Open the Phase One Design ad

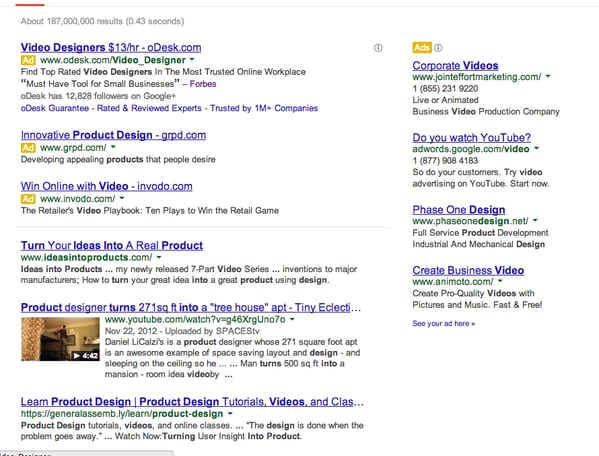pyautogui.click(x=459, y=210)
